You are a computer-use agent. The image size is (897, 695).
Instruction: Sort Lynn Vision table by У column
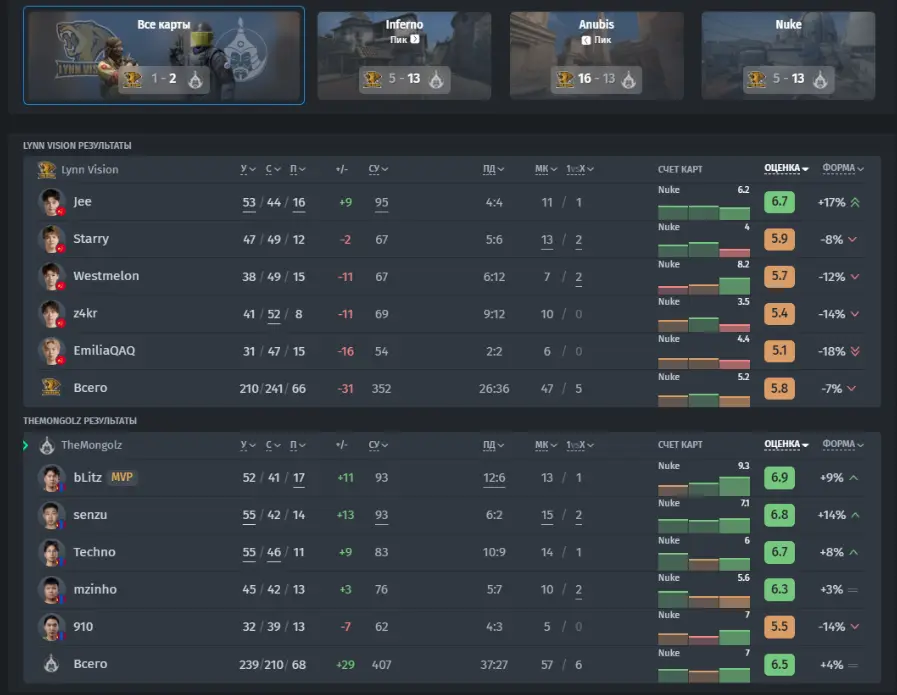248,169
